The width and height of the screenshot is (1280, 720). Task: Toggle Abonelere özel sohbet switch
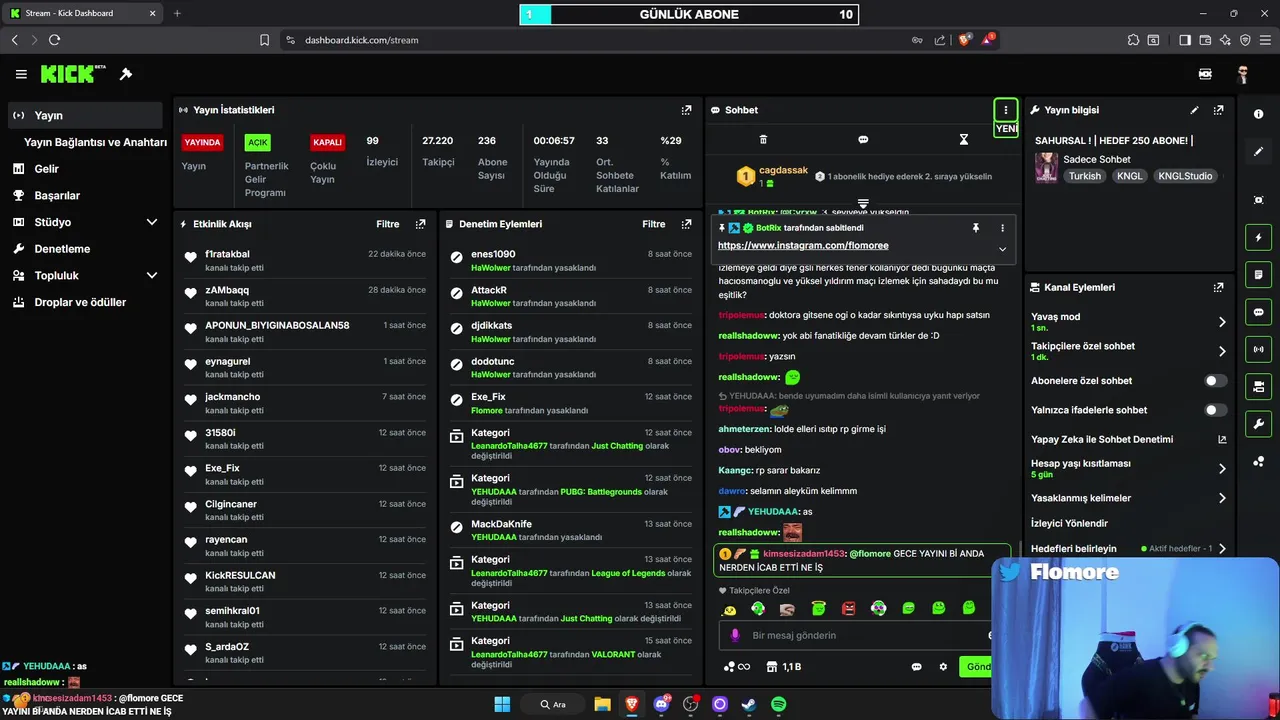(1215, 381)
